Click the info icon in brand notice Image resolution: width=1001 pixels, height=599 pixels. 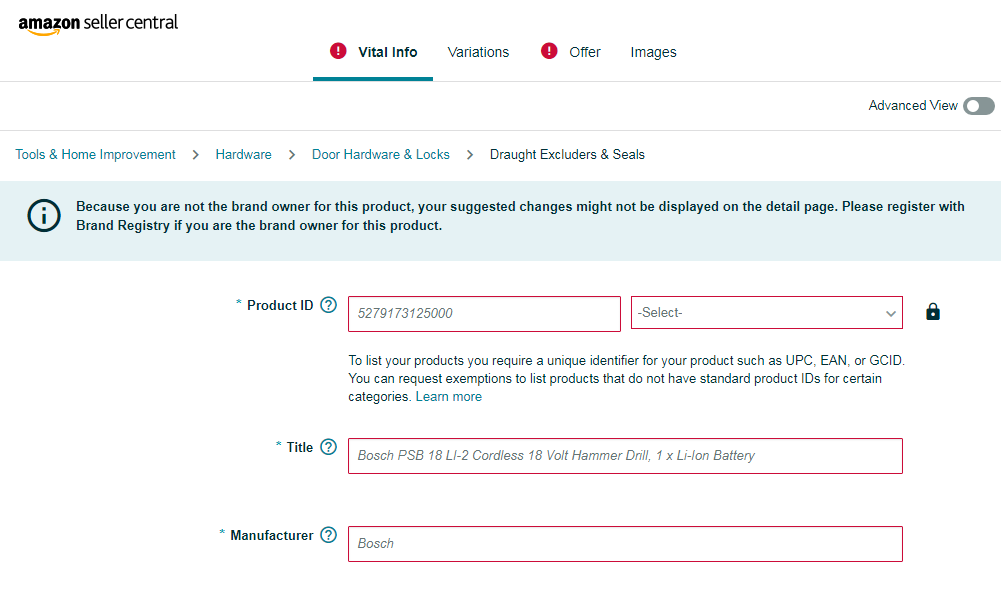point(44,215)
